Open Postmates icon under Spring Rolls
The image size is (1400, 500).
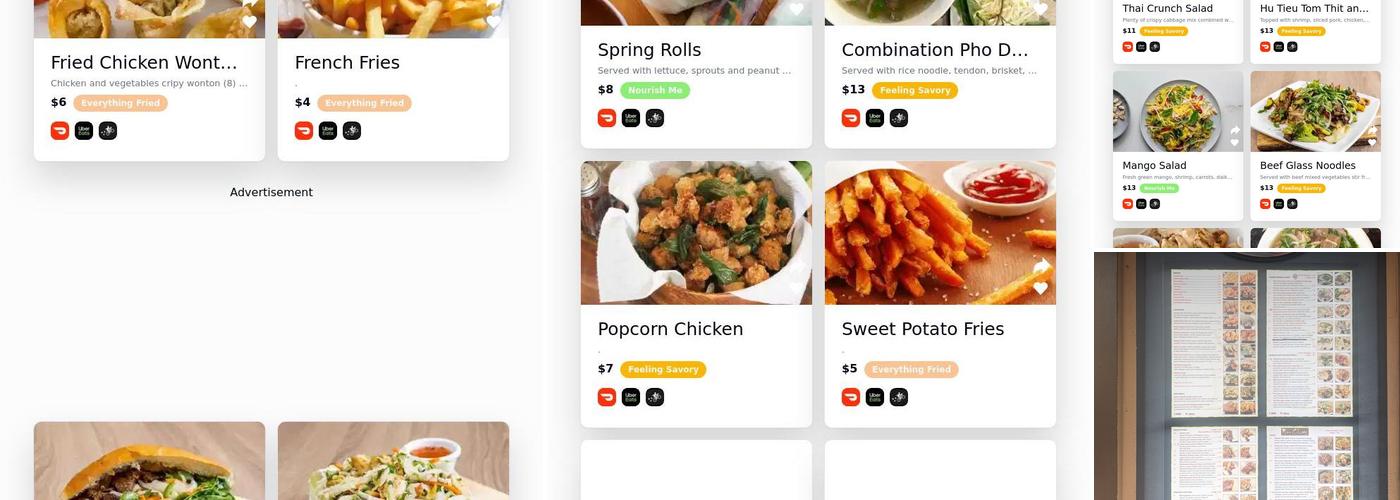click(655, 118)
